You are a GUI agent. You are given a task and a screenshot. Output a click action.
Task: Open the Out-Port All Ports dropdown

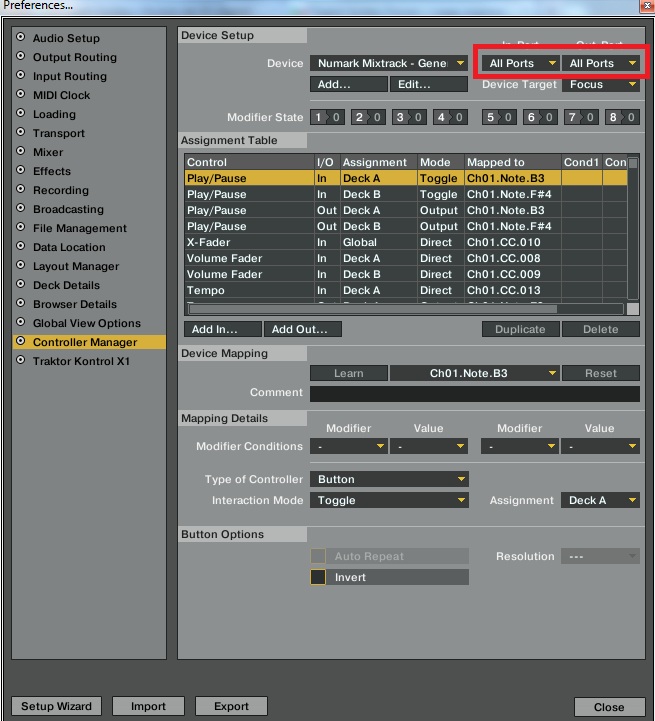point(600,63)
